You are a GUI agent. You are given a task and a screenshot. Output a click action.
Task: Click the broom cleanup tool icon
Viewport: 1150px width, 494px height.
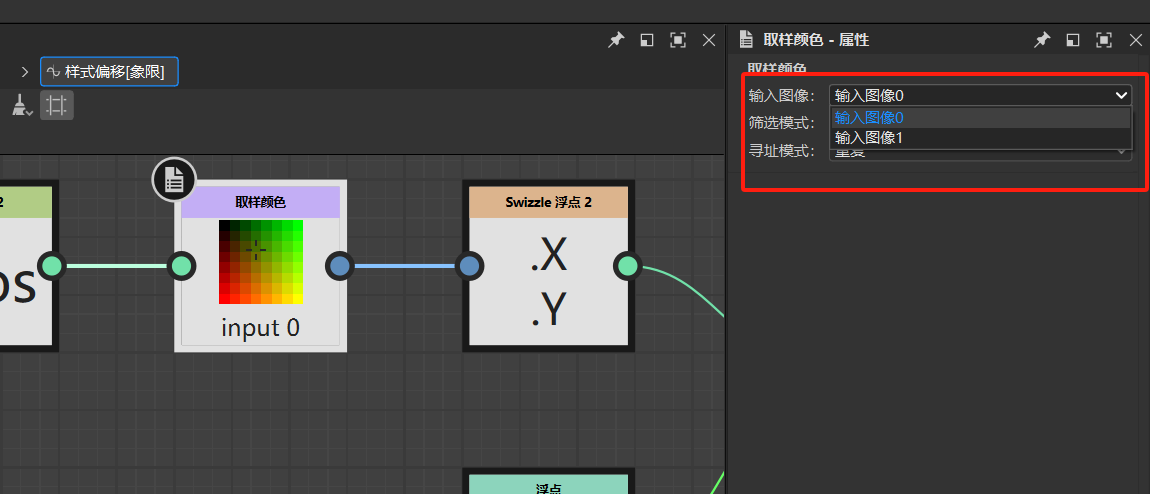[21, 106]
